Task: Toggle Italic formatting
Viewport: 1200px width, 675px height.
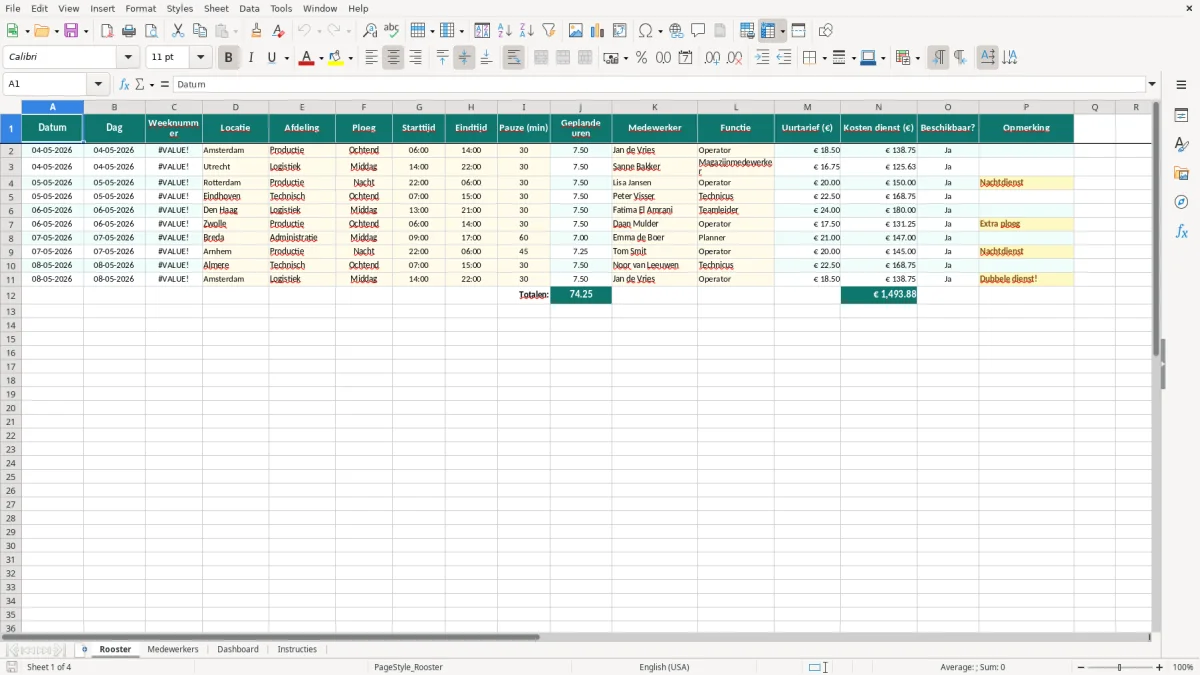Action: [251, 58]
